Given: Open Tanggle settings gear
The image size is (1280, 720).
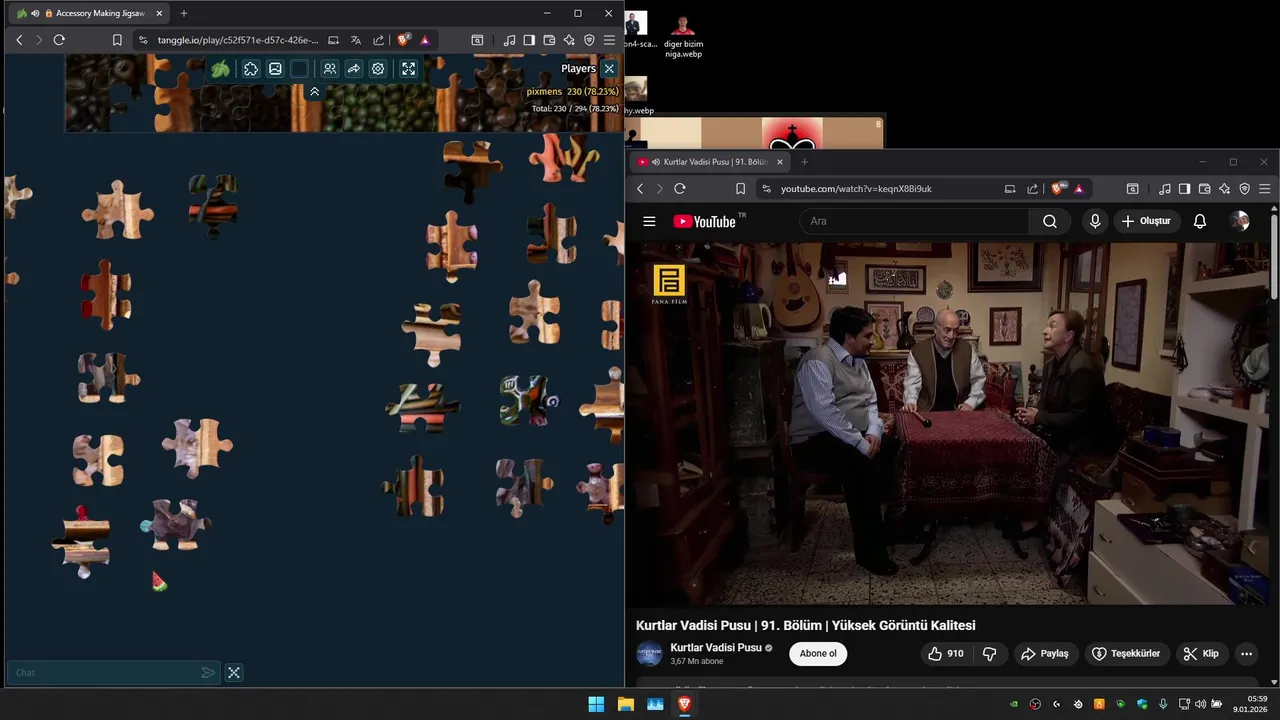Looking at the screenshot, I should click(x=378, y=69).
